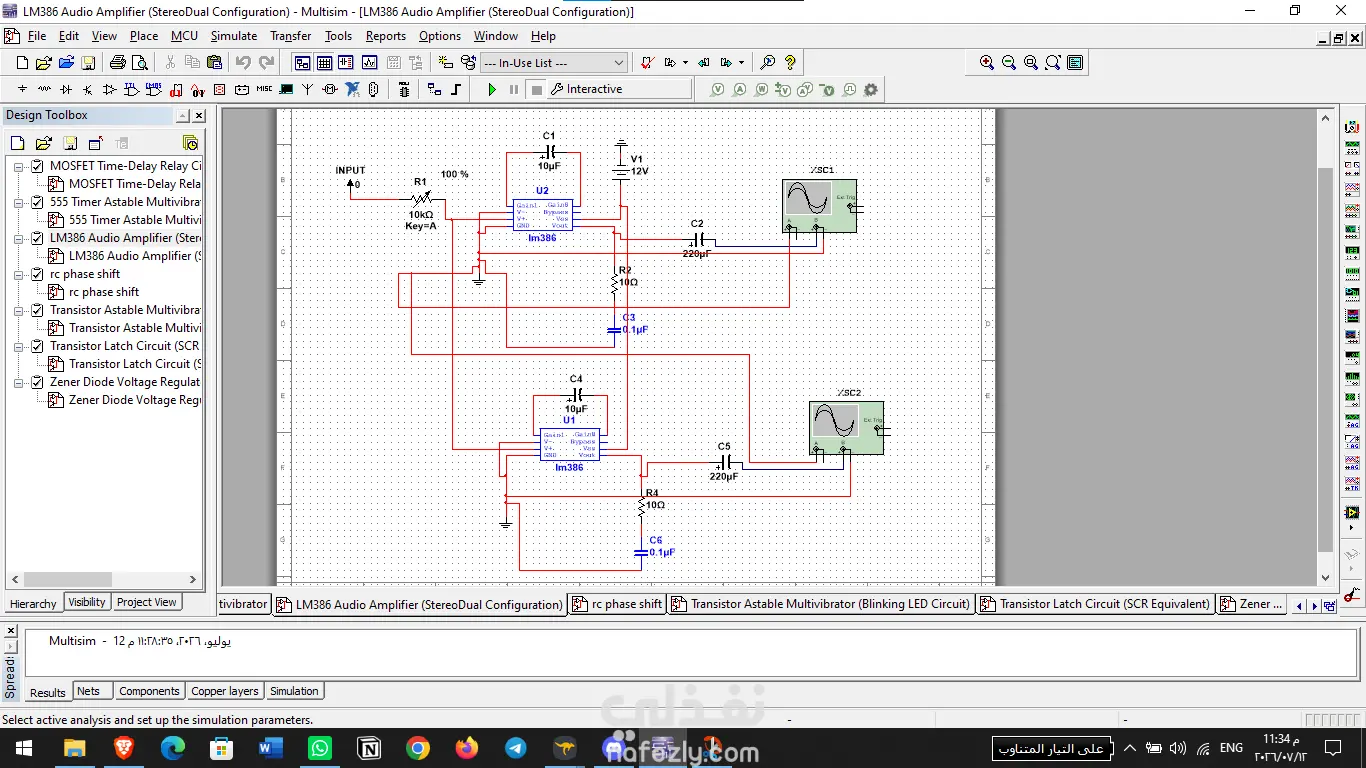Open Help via the yellow question mark
The width and height of the screenshot is (1366, 768).
coord(790,63)
